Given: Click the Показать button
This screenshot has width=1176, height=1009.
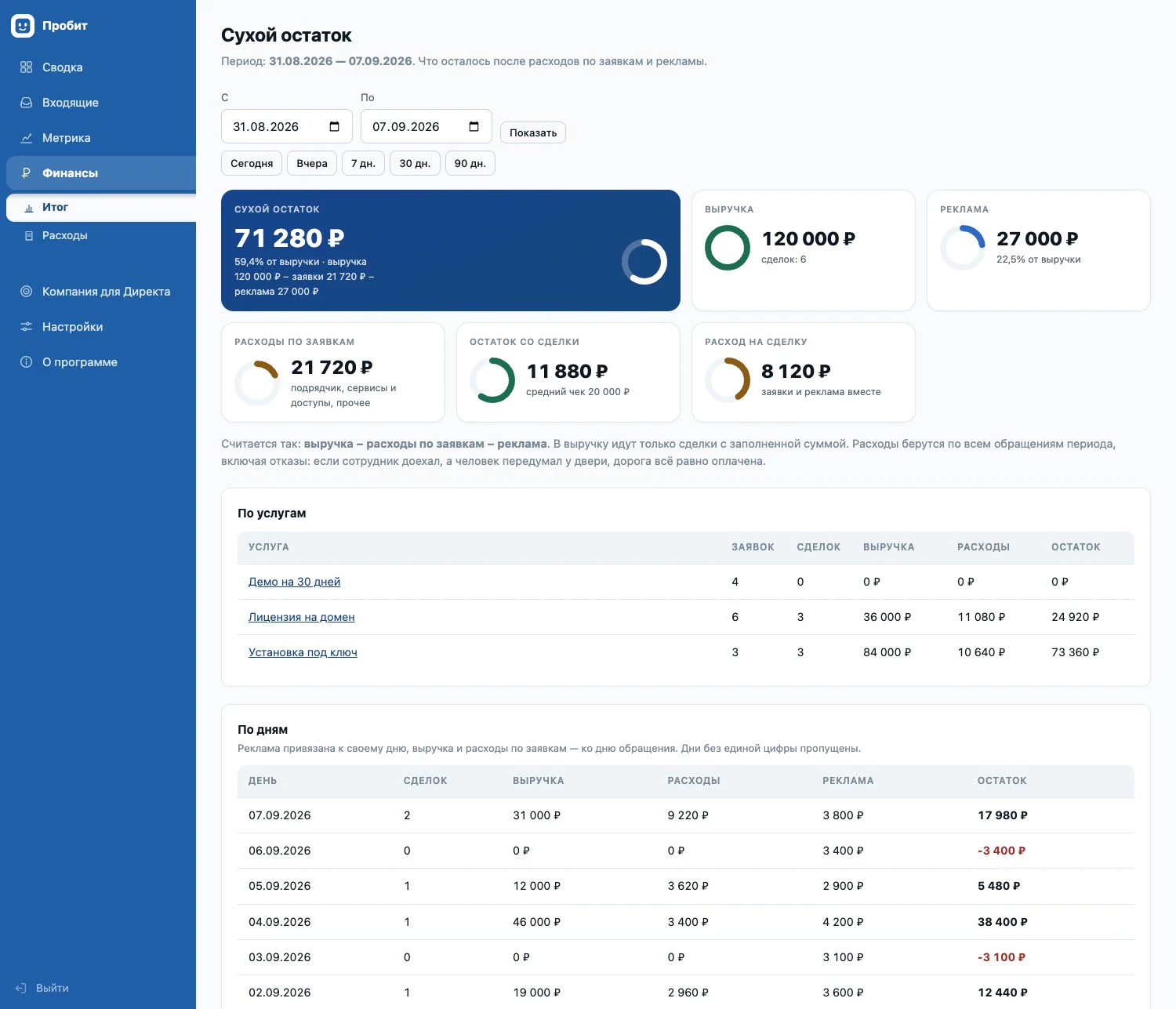Looking at the screenshot, I should point(533,132).
